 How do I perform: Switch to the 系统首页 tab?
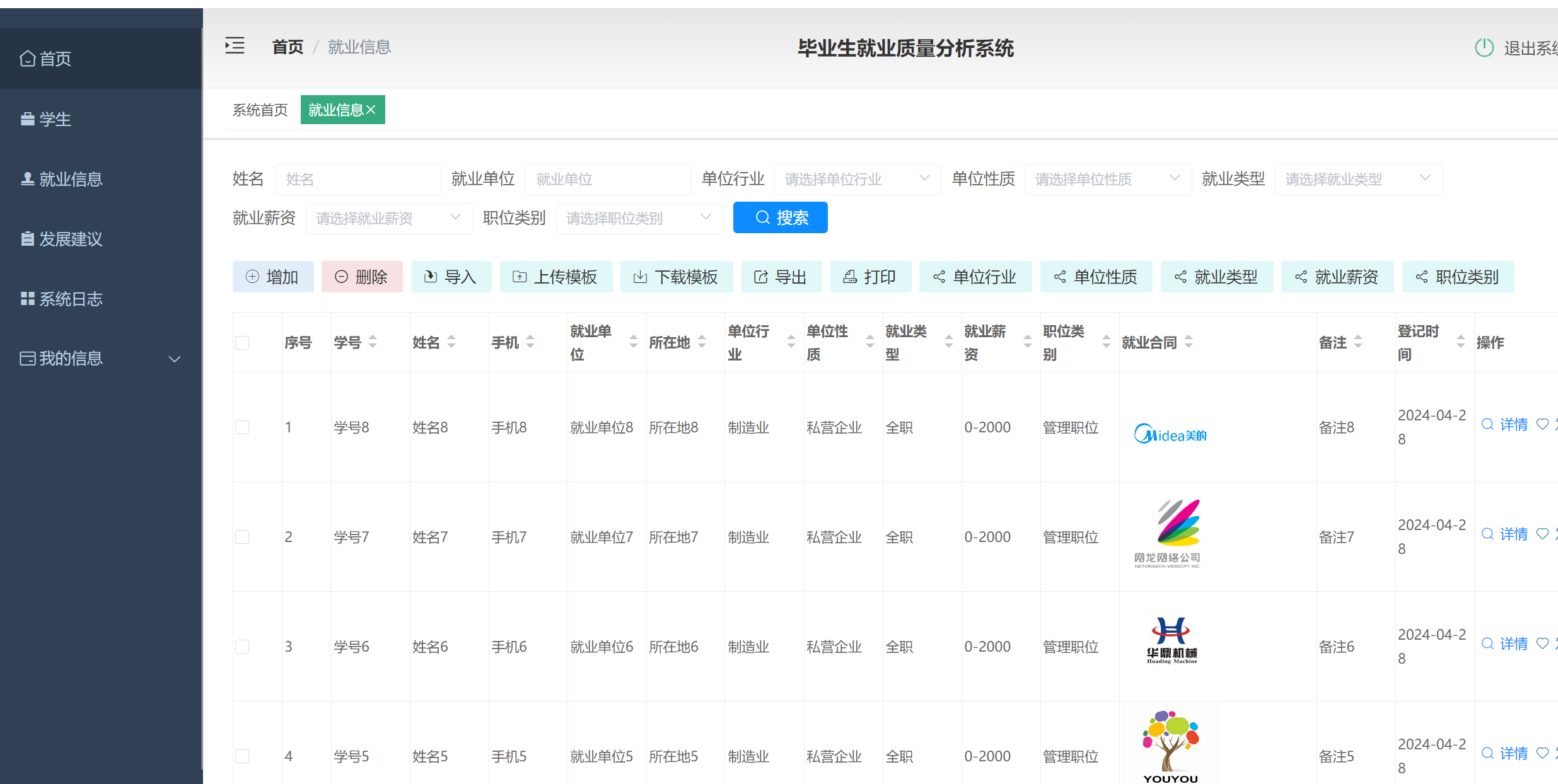(x=259, y=109)
